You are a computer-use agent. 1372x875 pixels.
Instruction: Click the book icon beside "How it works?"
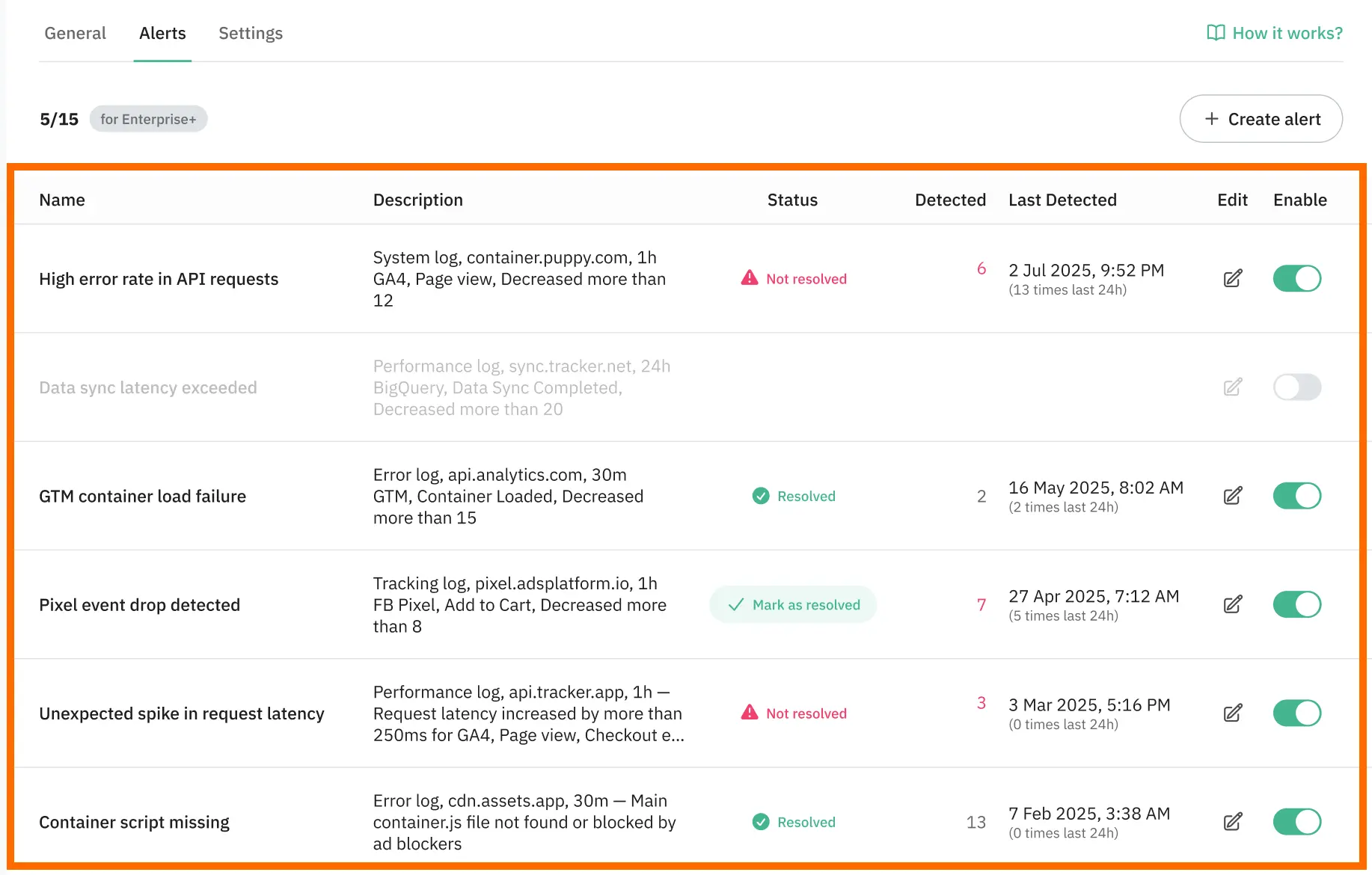(1216, 33)
